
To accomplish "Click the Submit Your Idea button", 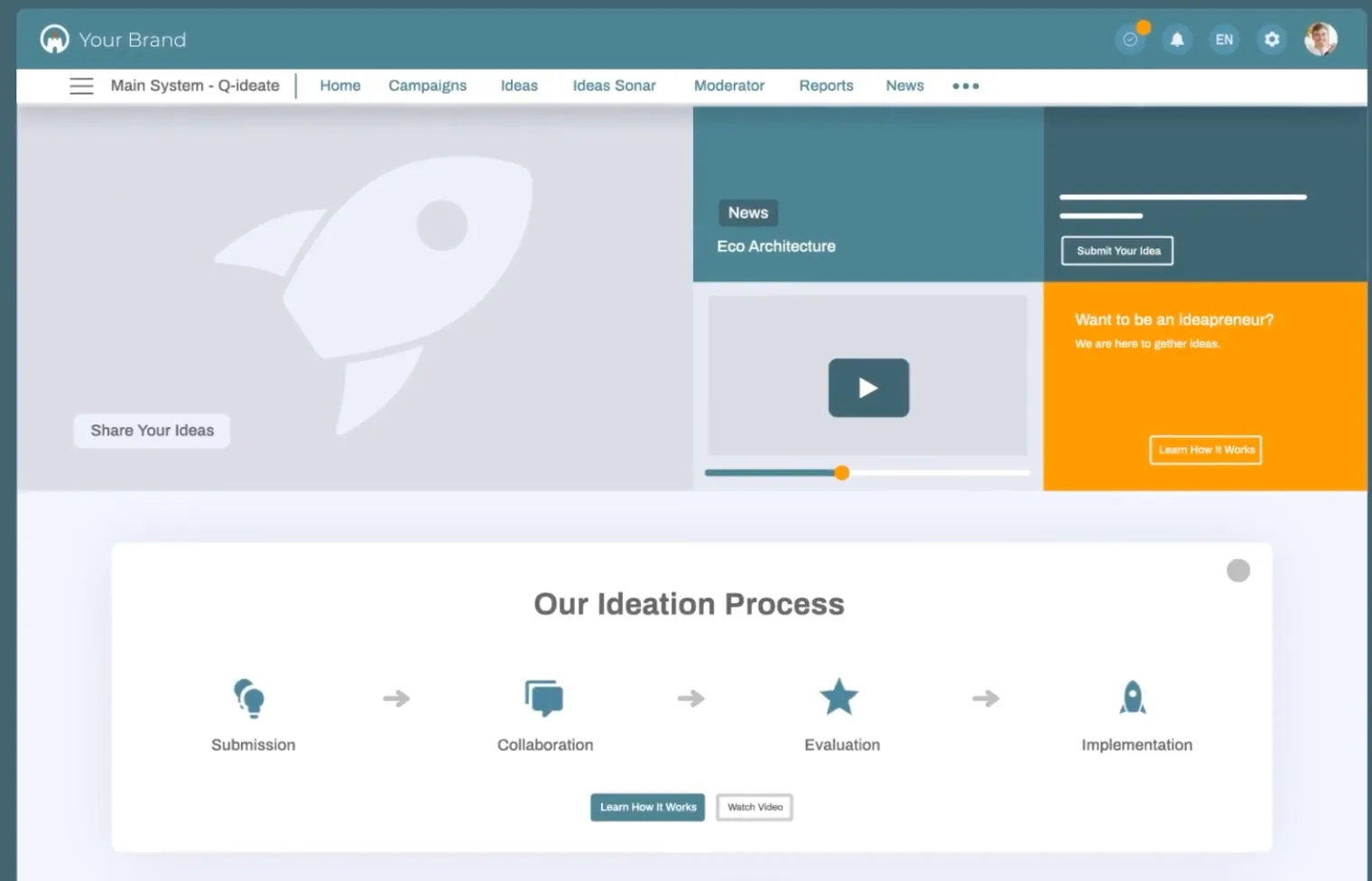I will coord(1117,251).
